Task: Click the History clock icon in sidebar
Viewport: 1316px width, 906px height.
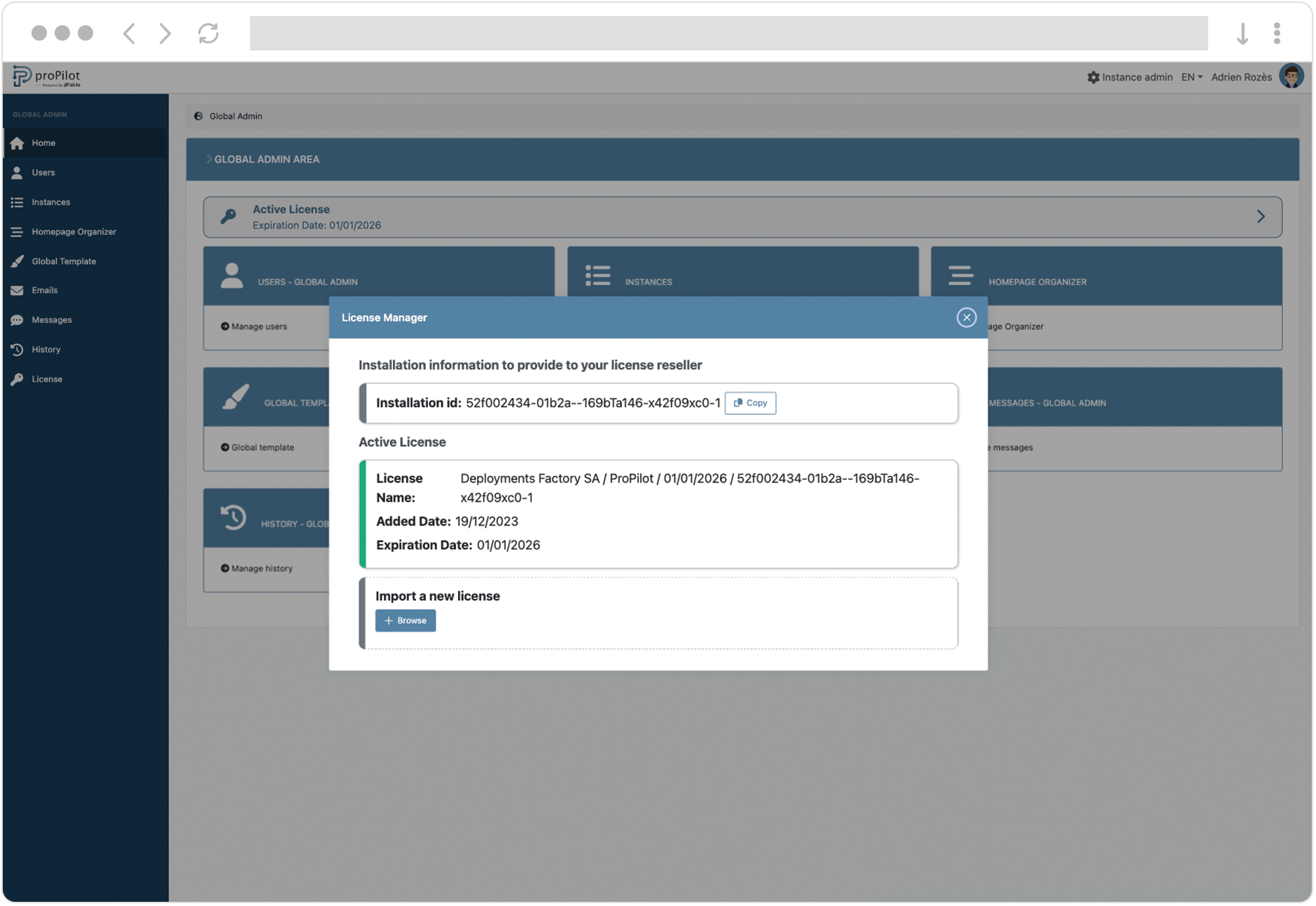Action: pos(18,350)
